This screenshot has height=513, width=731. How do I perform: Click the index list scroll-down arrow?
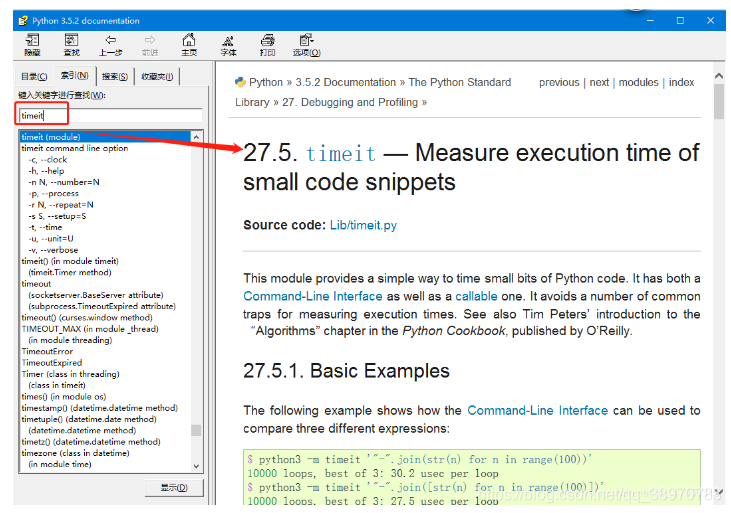point(196,466)
